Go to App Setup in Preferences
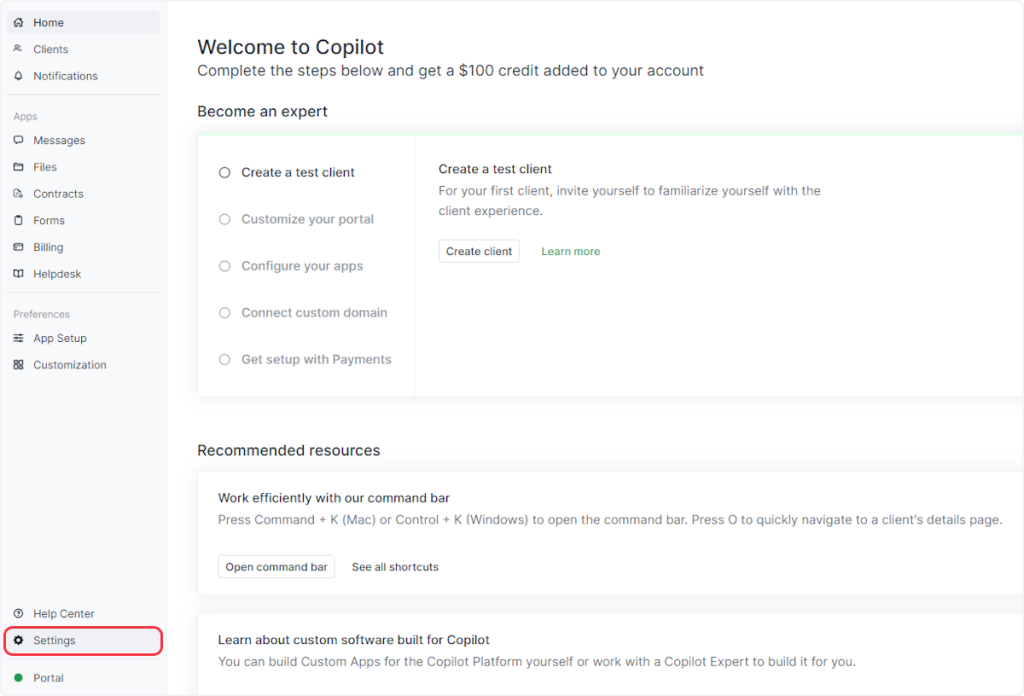The height and width of the screenshot is (696, 1024). coord(59,338)
